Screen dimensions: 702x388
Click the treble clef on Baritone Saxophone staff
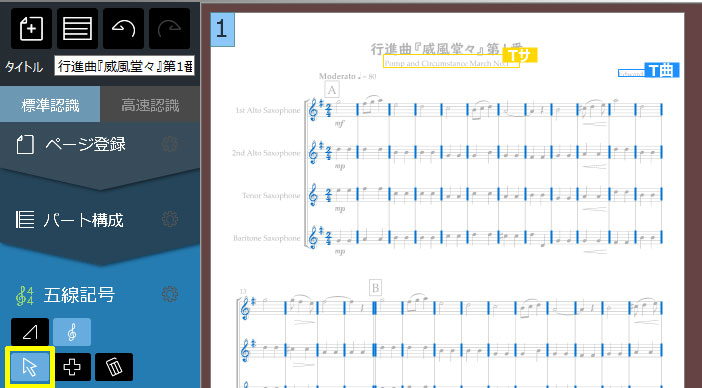coord(313,238)
